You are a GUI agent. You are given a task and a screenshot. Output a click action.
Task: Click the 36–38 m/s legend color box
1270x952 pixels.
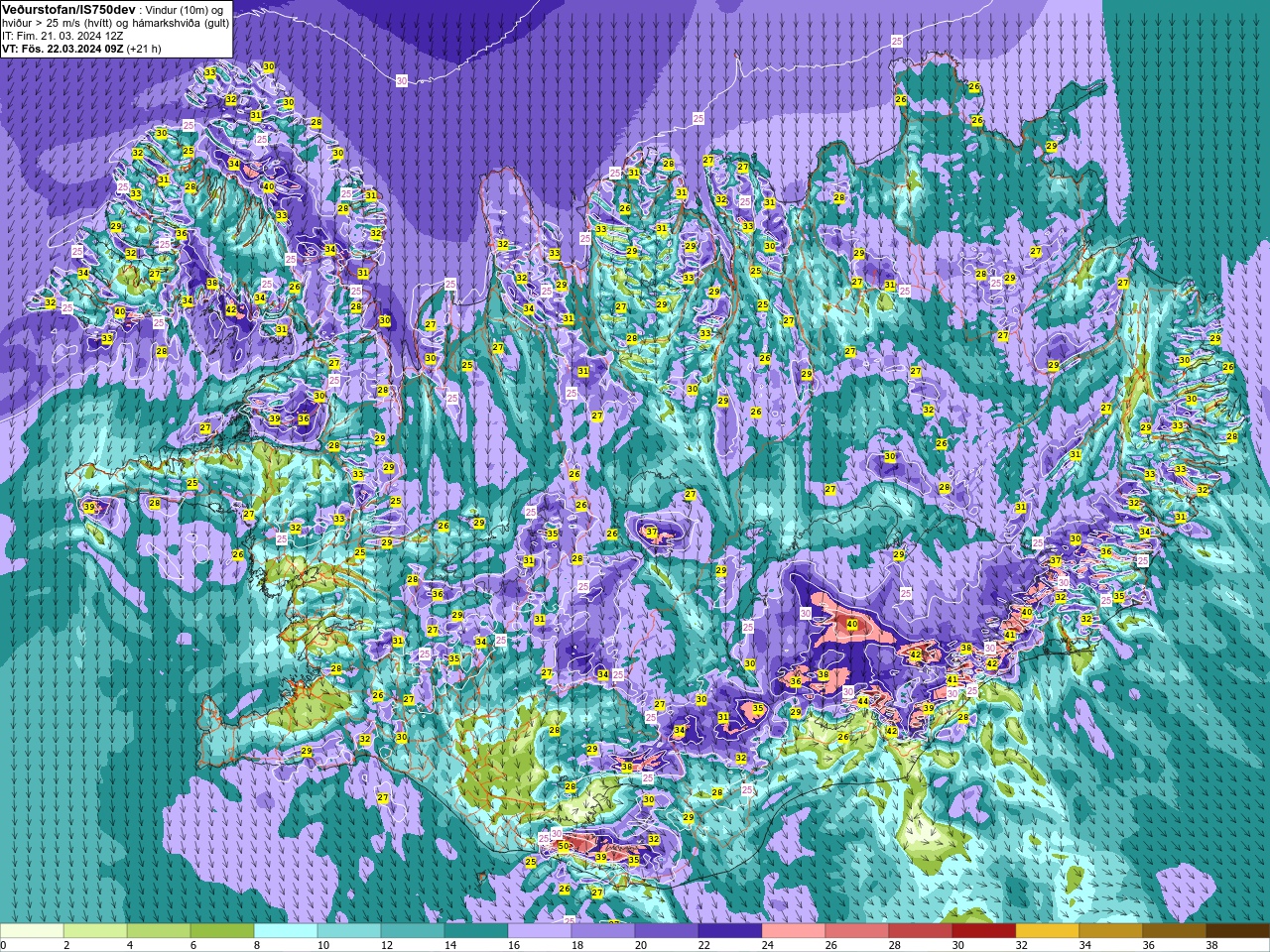[1175, 931]
